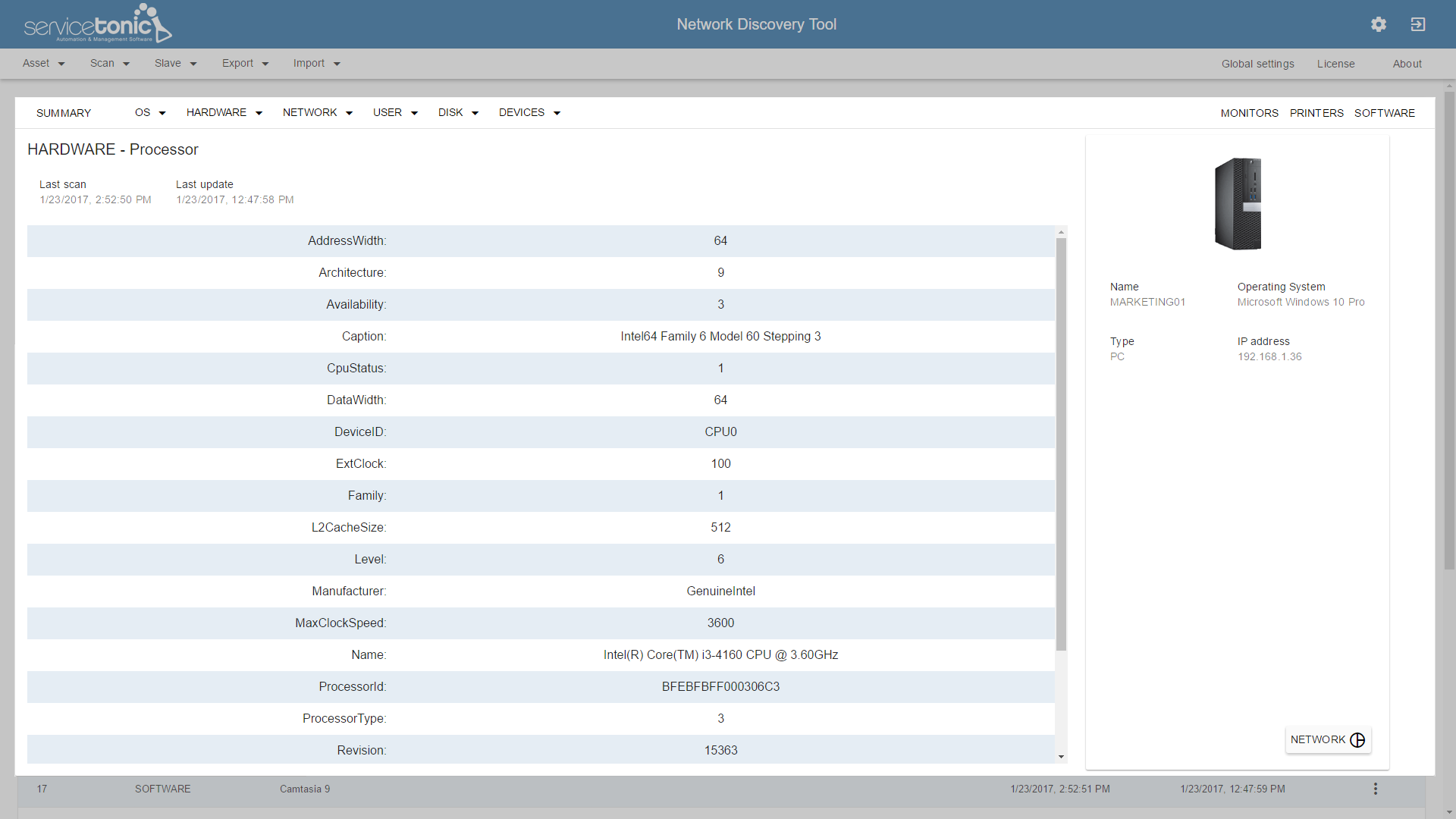The image size is (1456, 819).
Task: Click the MaxClockSpeed value 3600
Action: click(x=720, y=623)
